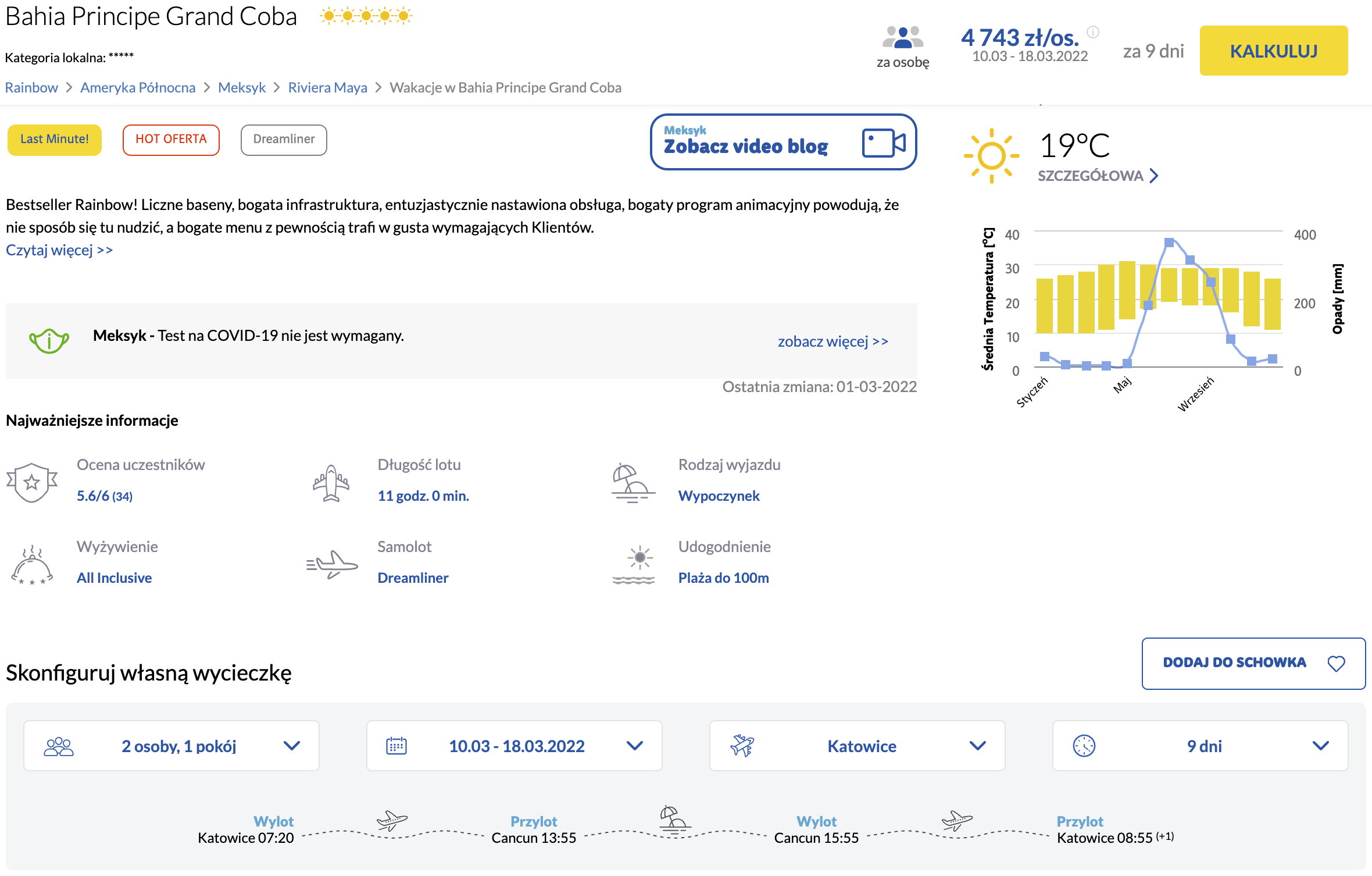This screenshot has width=1372, height=876.
Task: Click the participant rating shield icon
Action: tap(32, 482)
